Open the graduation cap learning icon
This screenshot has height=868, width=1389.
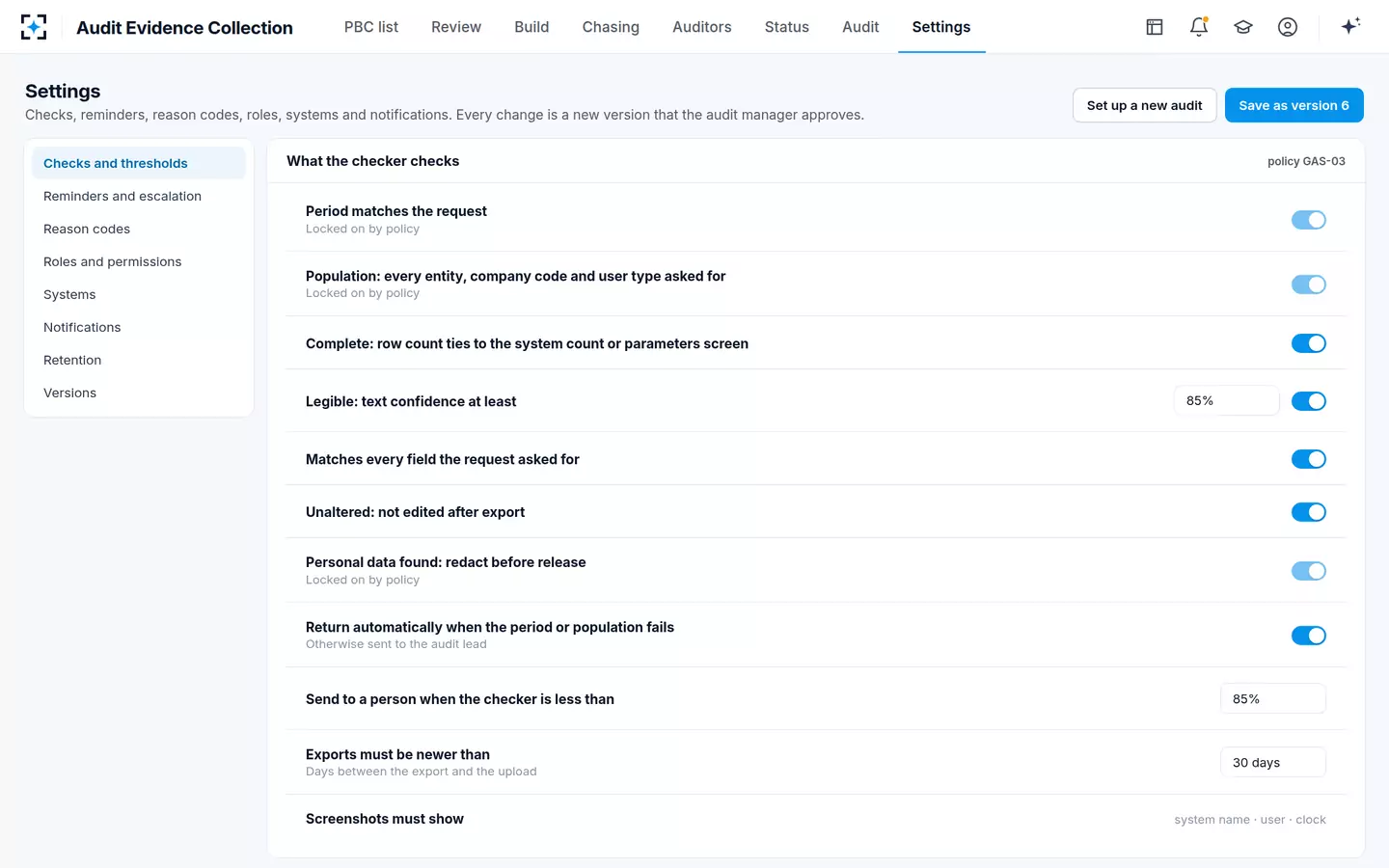click(x=1243, y=27)
